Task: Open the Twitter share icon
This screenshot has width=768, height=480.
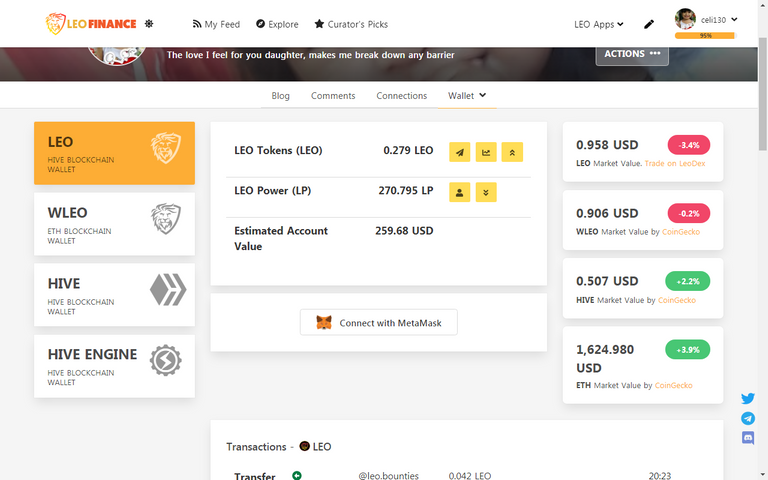Action: click(747, 398)
